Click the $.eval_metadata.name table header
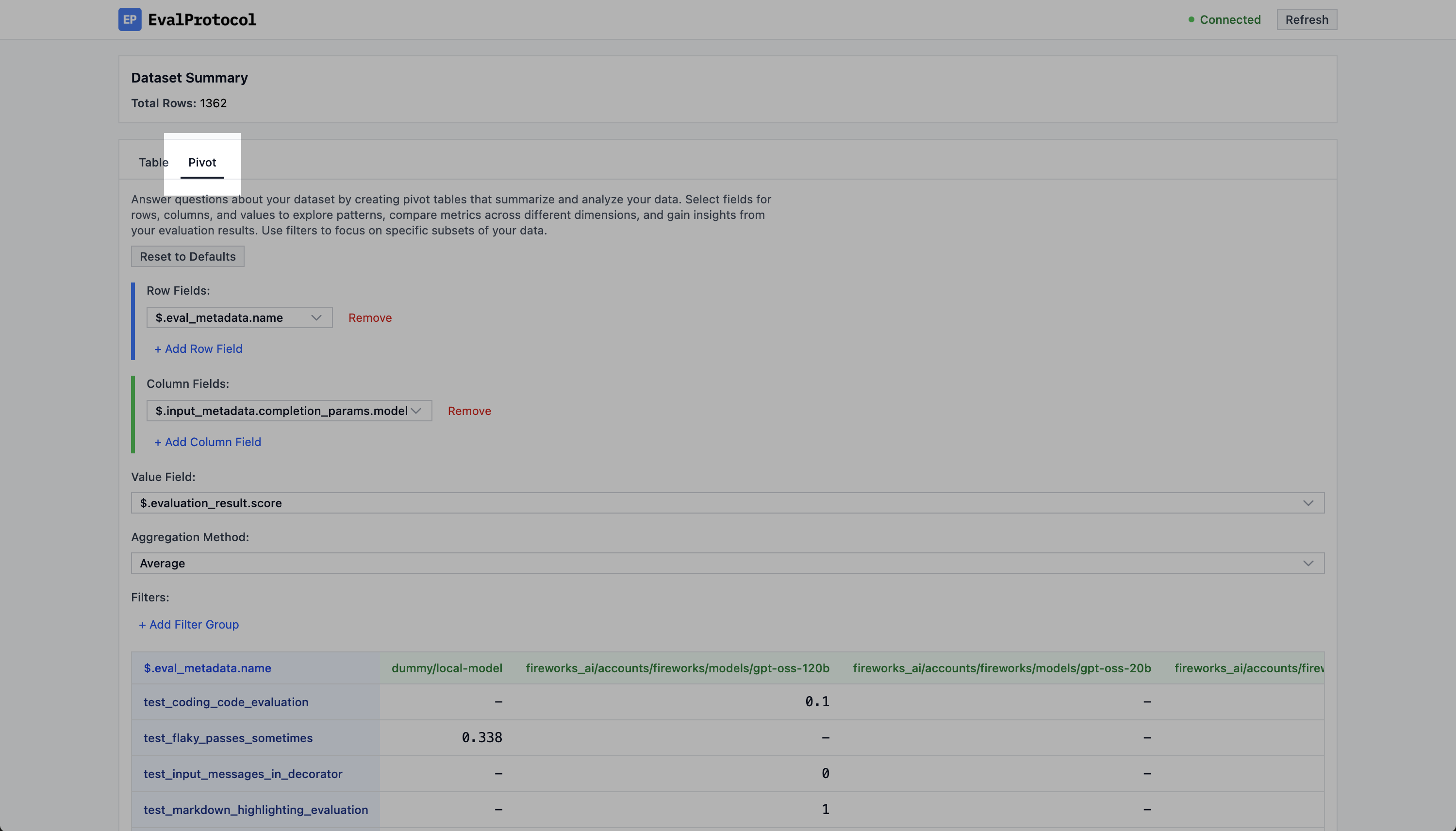Viewport: 1456px width, 831px height. pyautogui.click(x=207, y=668)
